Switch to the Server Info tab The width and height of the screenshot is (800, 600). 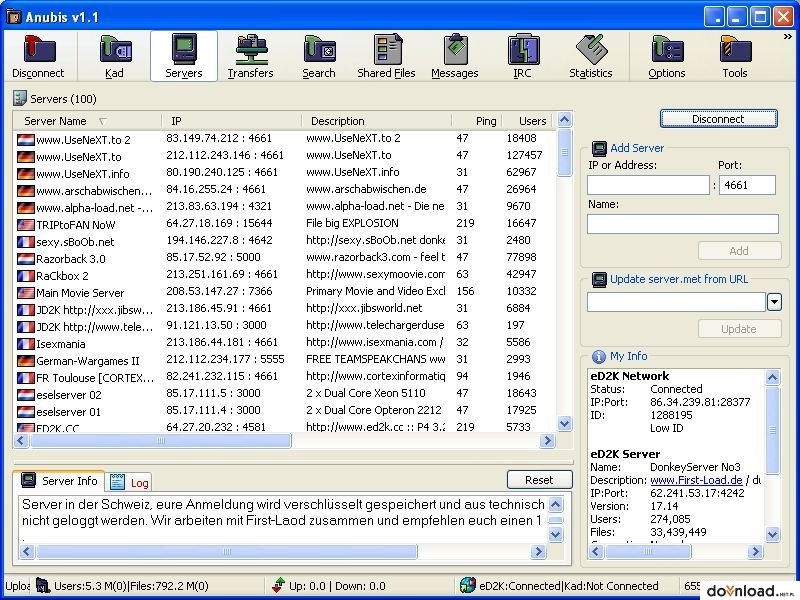59,481
